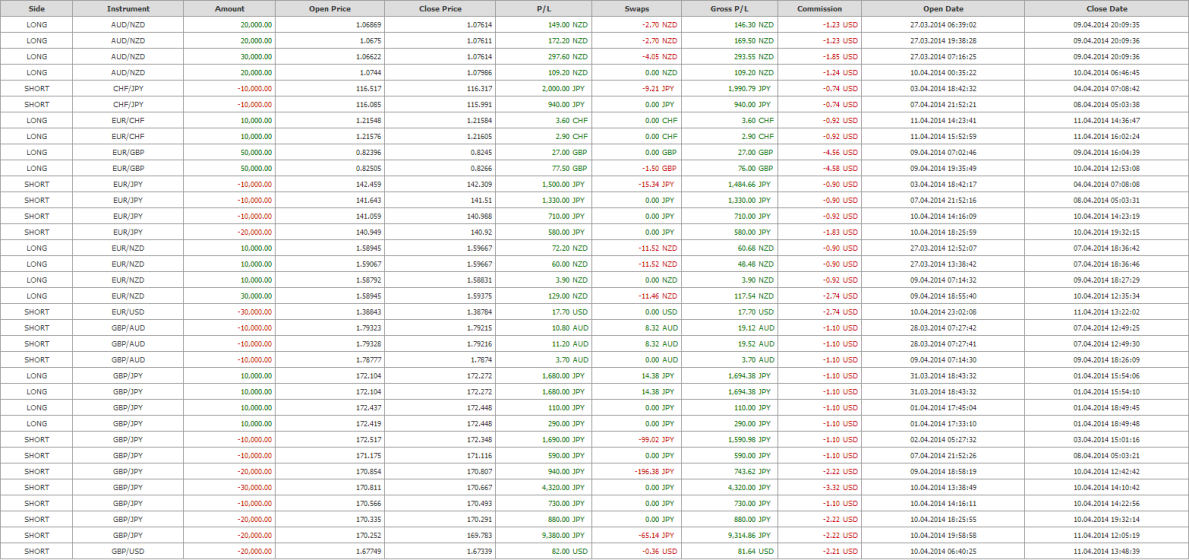Click open price 1.67749

click(368, 550)
